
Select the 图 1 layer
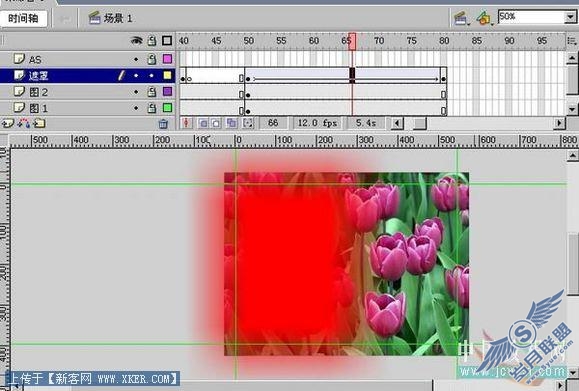88,108
